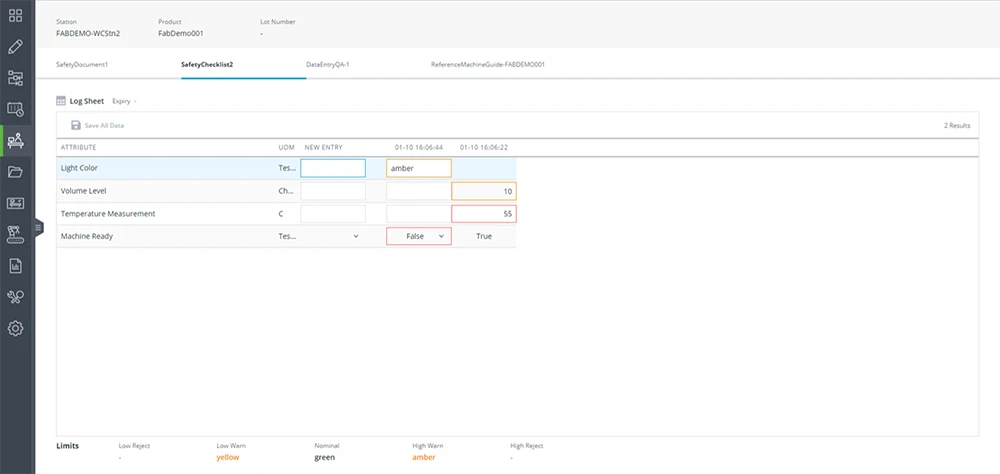
Task: Expand the sidebar using the handle tab
Action: tap(39, 227)
